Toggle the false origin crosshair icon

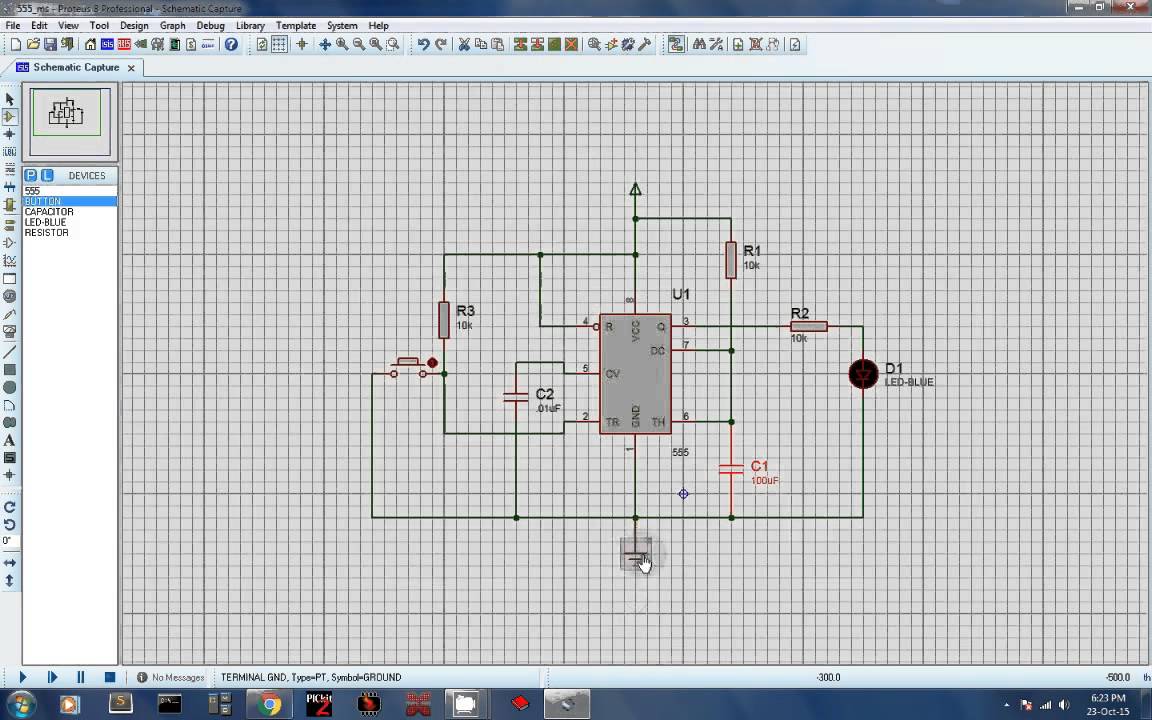302,45
